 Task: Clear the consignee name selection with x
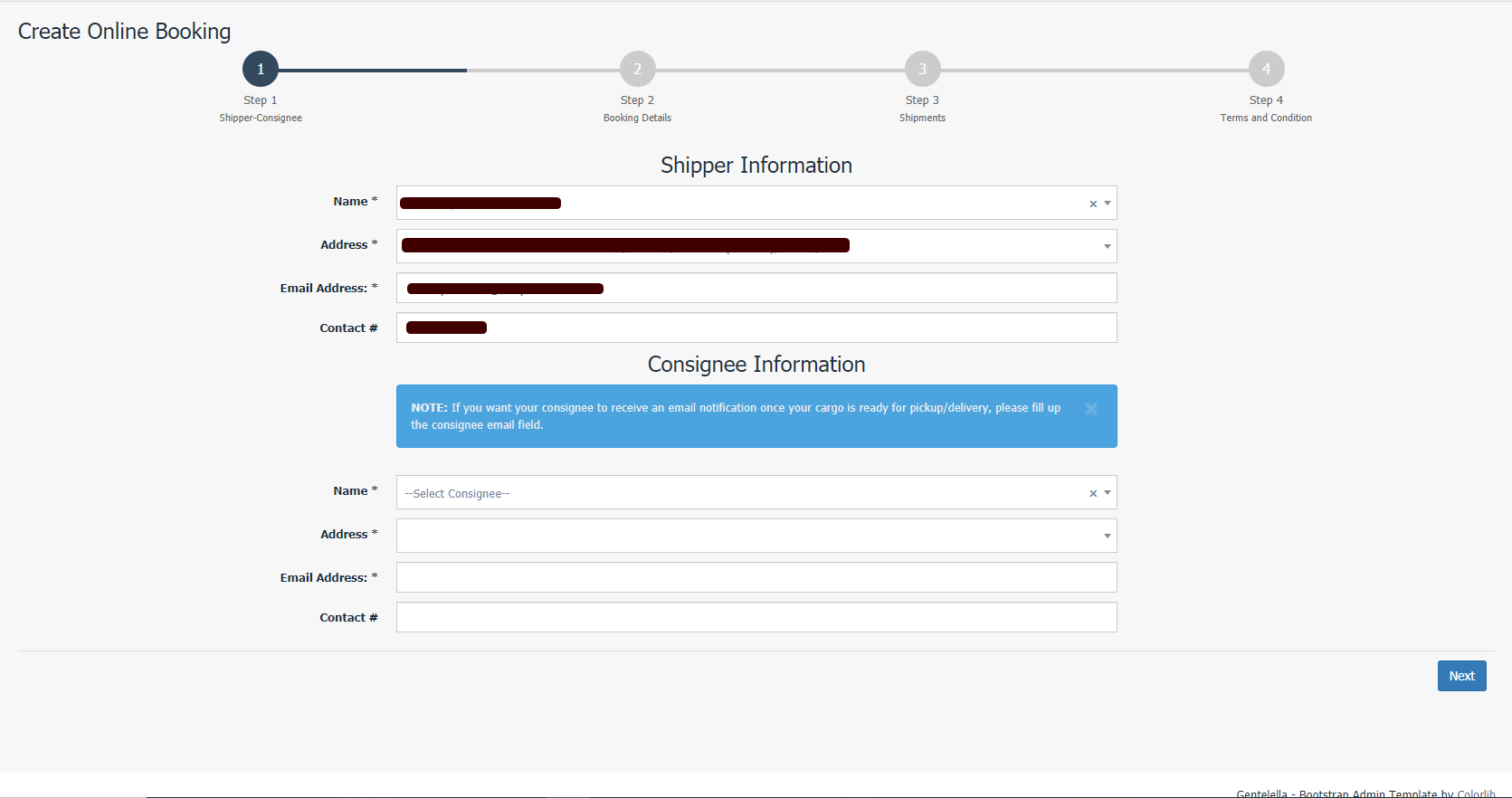click(x=1093, y=493)
